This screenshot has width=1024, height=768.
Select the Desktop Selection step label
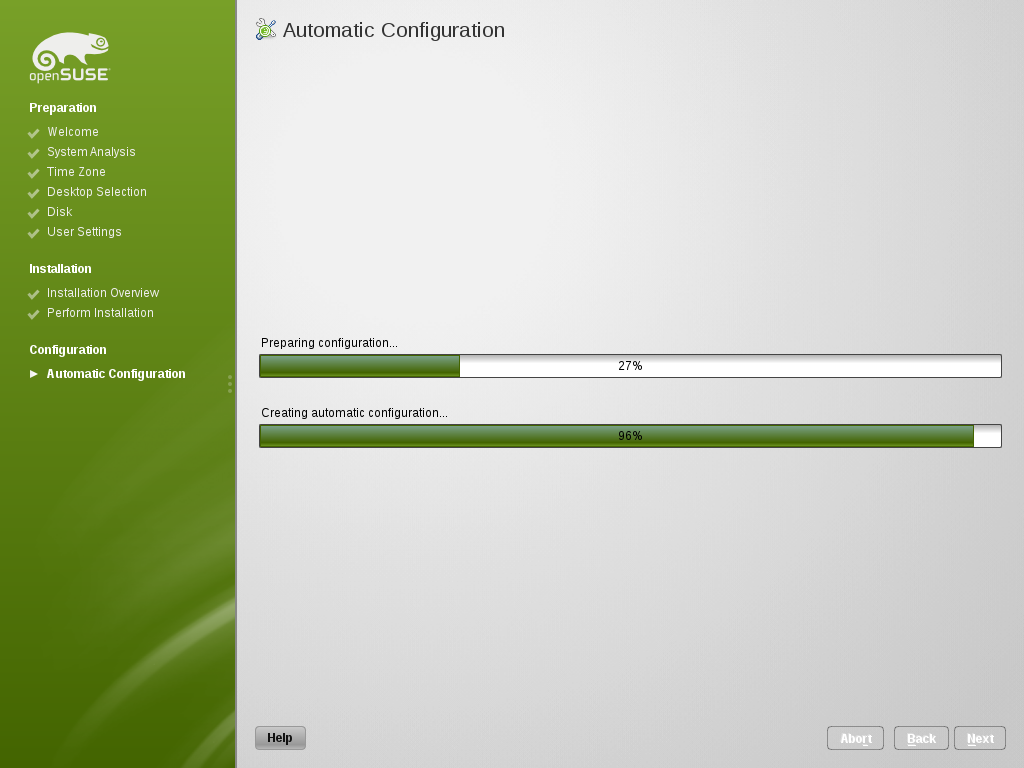pos(97,192)
